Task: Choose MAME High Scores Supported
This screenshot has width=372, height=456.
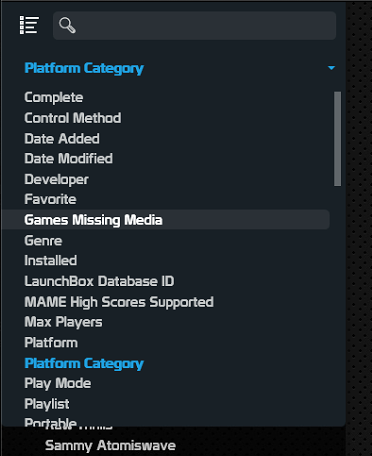Action: point(119,302)
